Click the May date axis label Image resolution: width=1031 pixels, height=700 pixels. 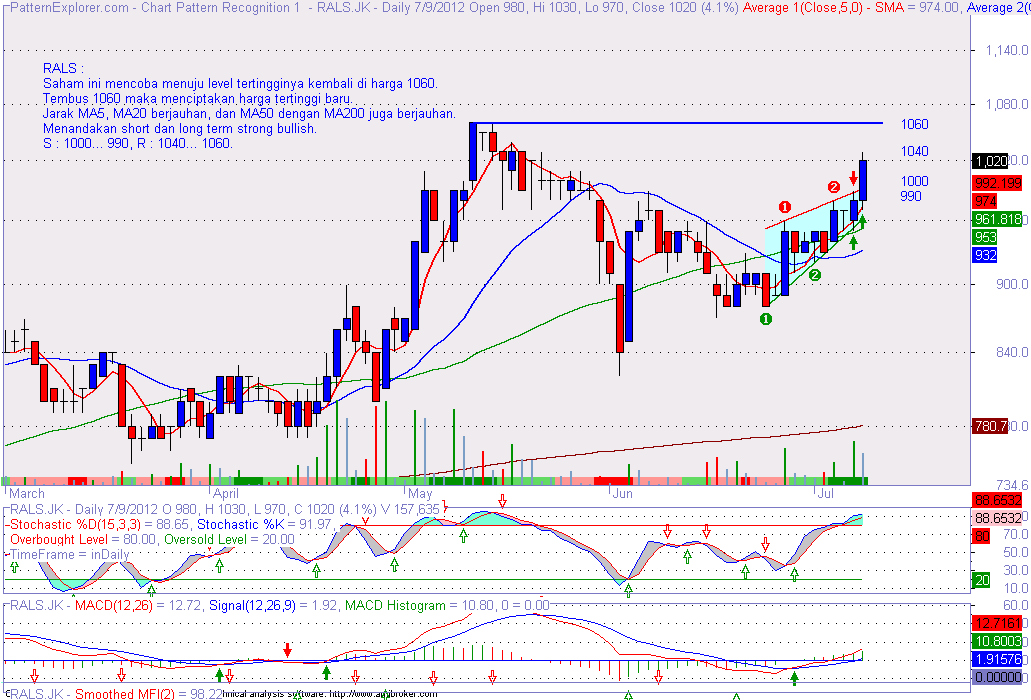pos(420,494)
